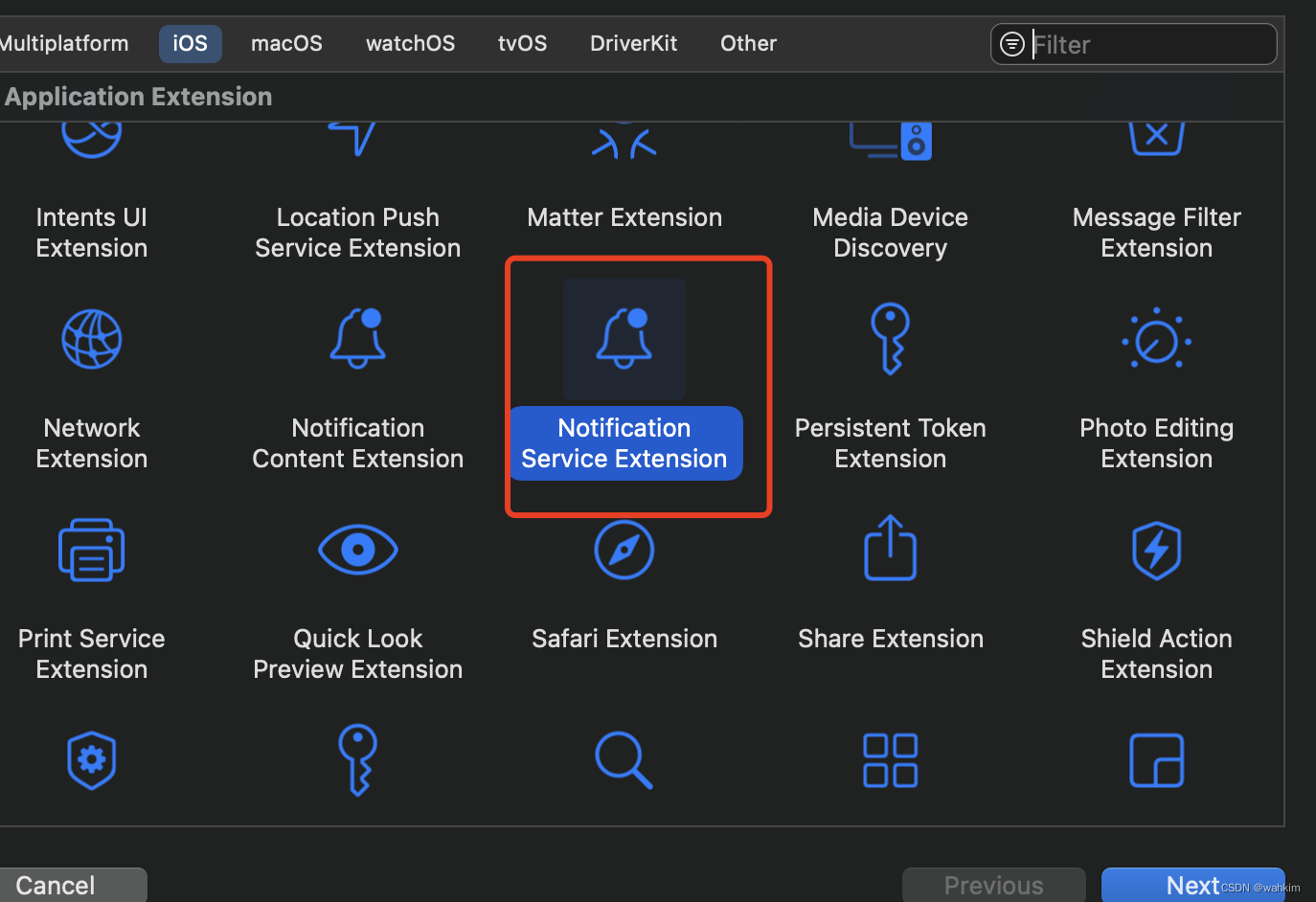Choose the four-squares grid template icon
The width and height of the screenshot is (1316, 902).
click(891, 760)
